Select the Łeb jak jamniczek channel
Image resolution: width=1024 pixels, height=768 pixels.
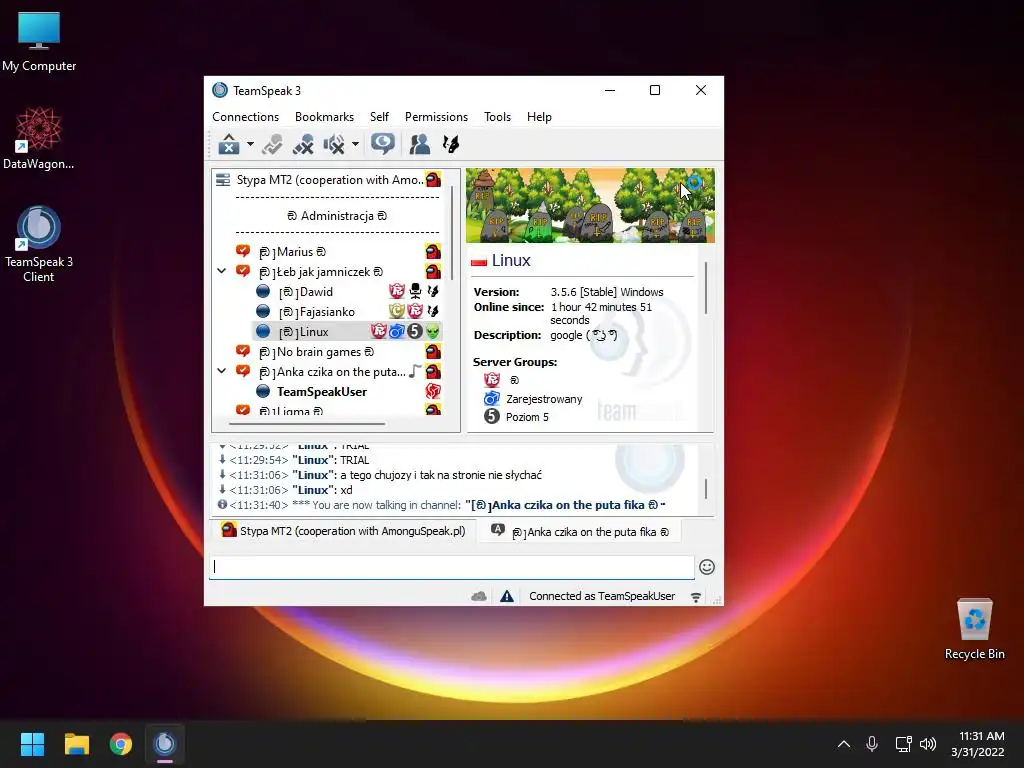337,272
